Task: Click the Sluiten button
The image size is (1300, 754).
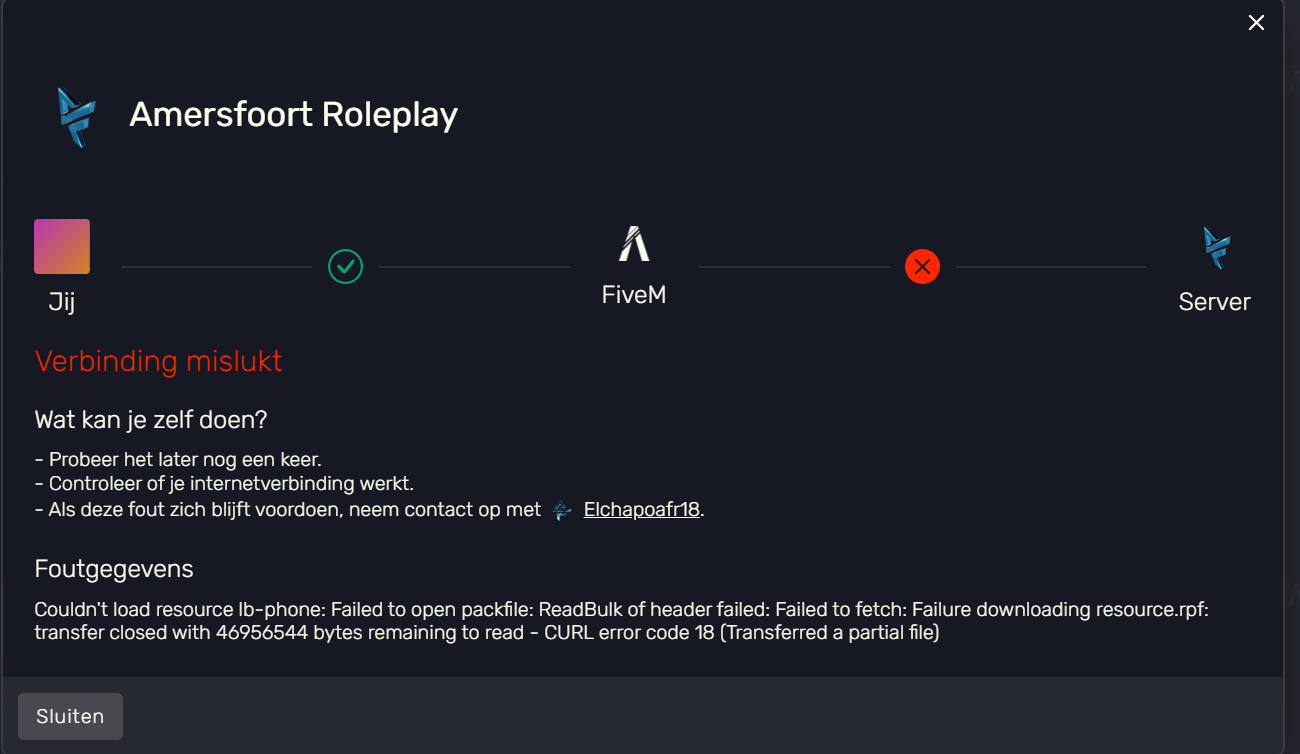Action: click(70, 716)
